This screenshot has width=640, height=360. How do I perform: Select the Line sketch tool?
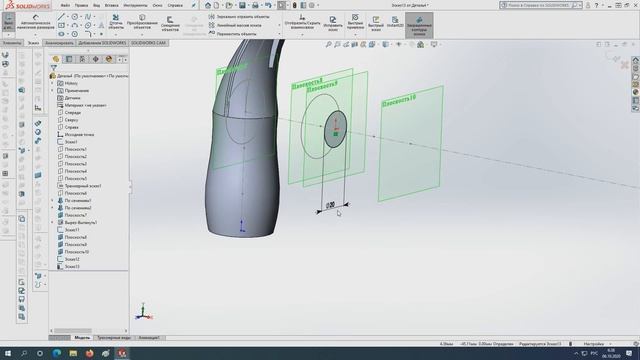[x=61, y=17]
